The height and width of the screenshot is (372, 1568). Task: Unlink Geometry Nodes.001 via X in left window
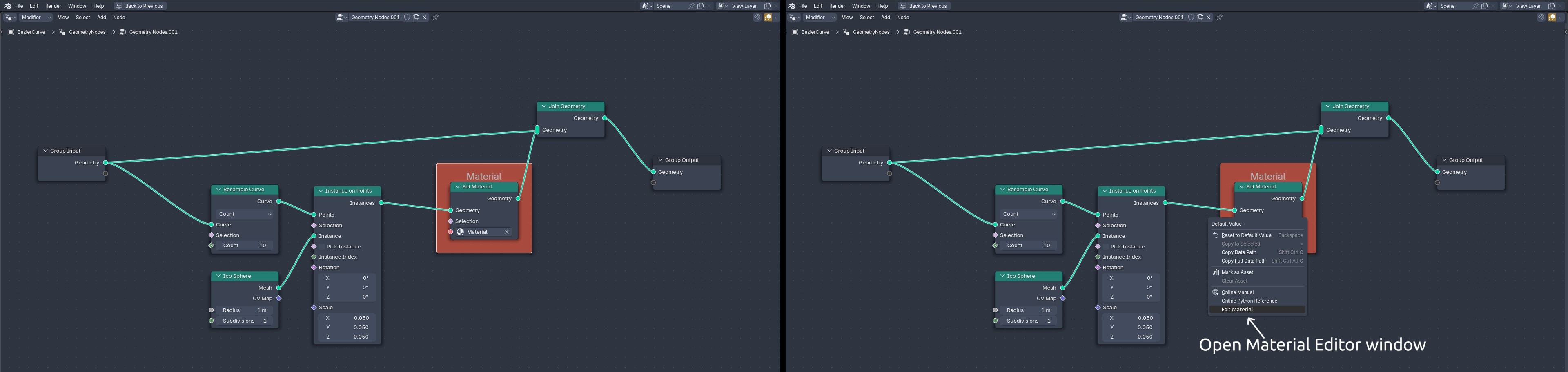tap(425, 18)
